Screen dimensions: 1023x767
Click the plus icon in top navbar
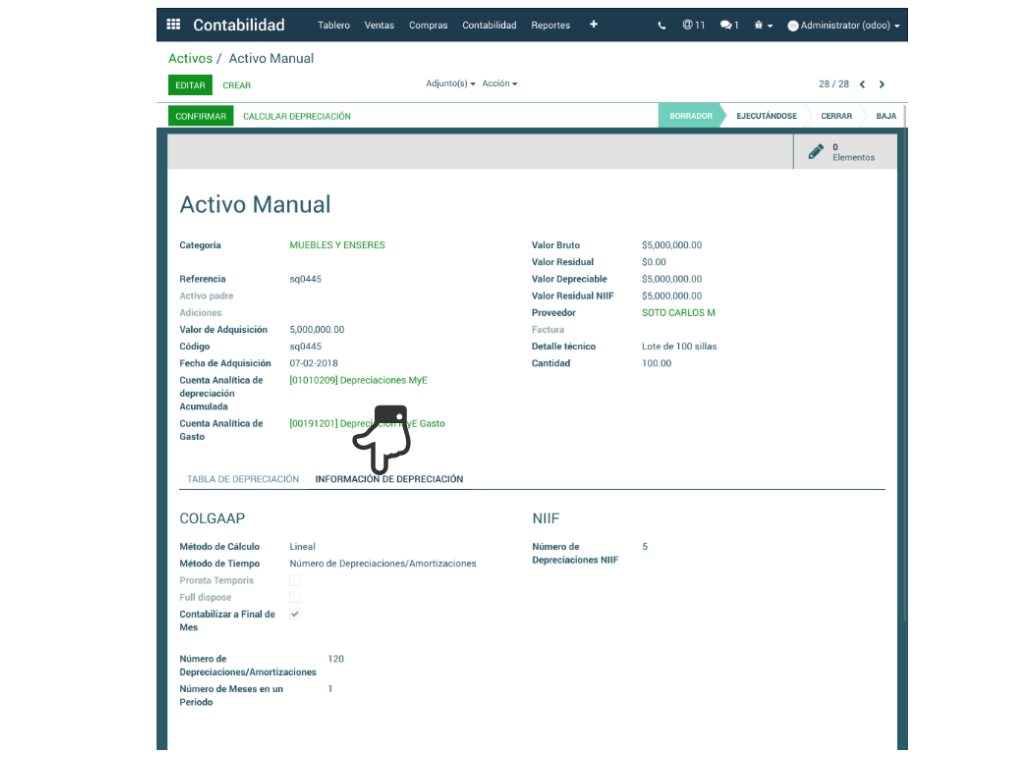point(593,25)
